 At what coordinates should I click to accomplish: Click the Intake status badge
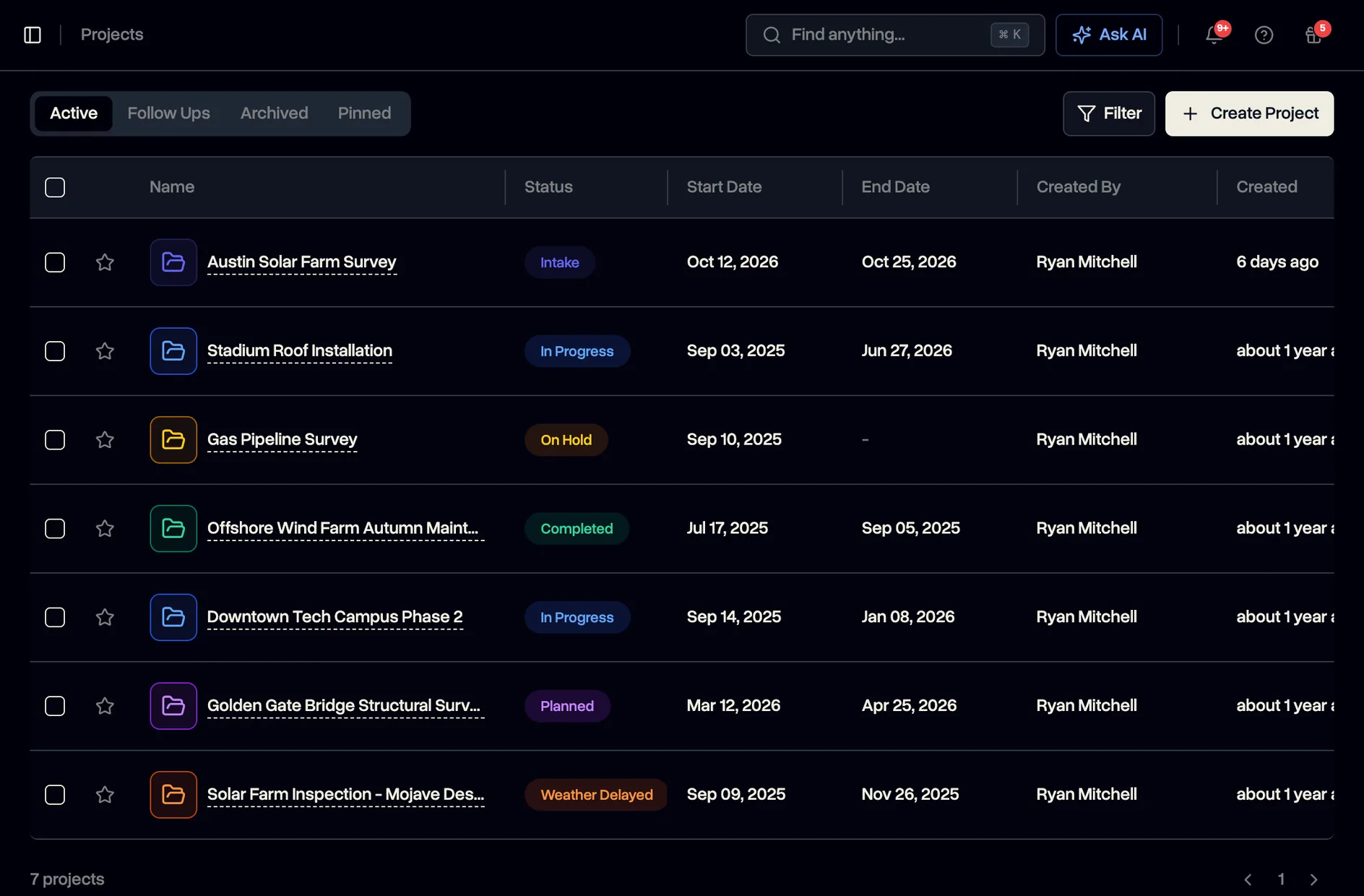[560, 262]
